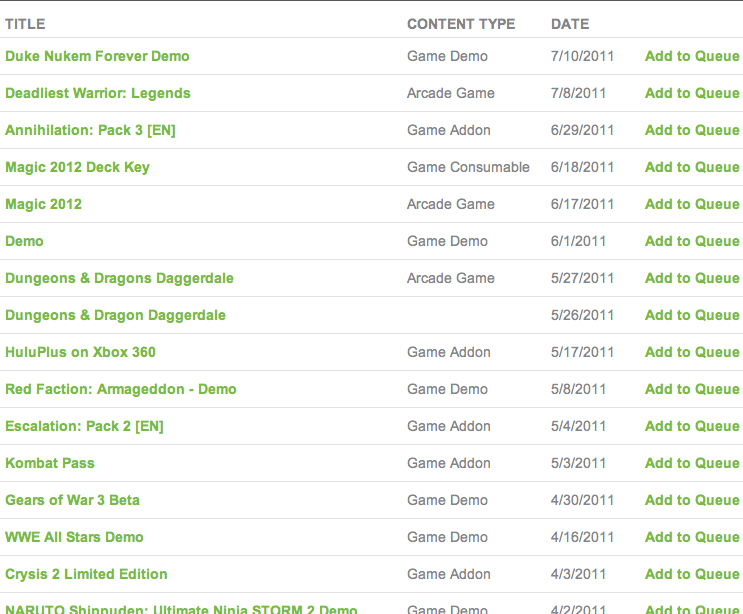The width and height of the screenshot is (743, 614).
Task: Add Dungeons & Dragon Daggerdale 5/26/2011 to queue
Action: click(x=692, y=315)
